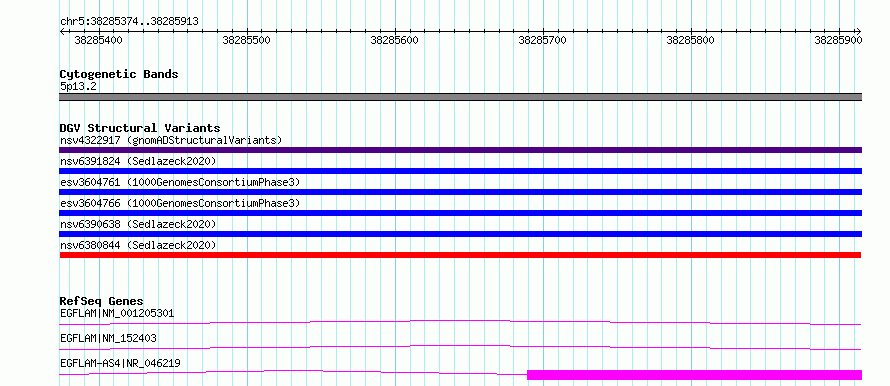The image size is (890, 386).
Task: Click the blue bar under nsv6391824
Action: pos(460,171)
